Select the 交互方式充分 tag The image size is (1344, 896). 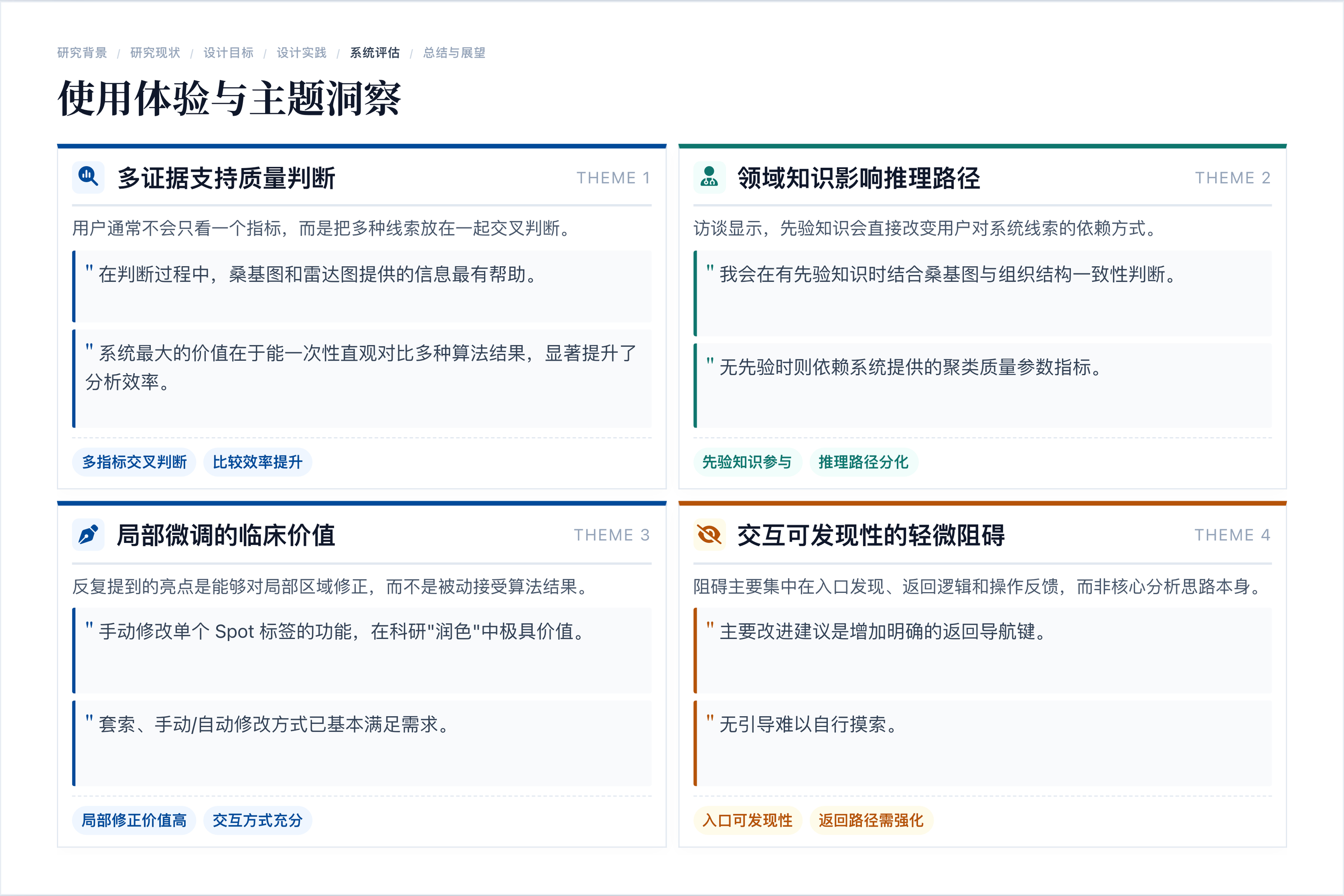pyautogui.click(x=258, y=820)
